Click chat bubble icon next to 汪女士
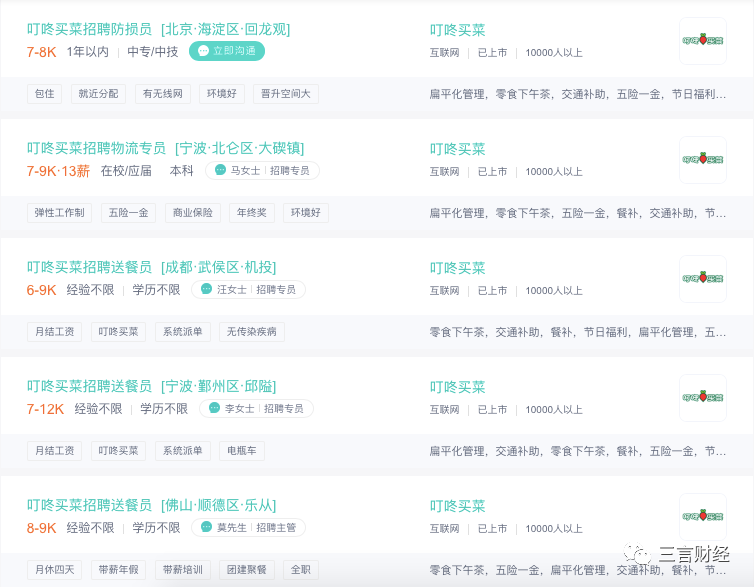Screen dimensions: 754x587 (206, 289)
